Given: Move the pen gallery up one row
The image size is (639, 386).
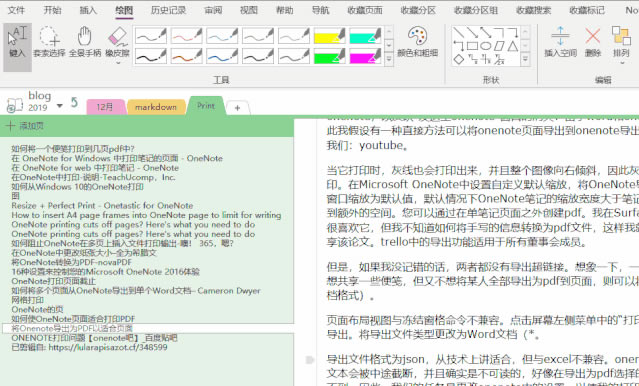Looking at the screenshot, I should click(389, 32).
